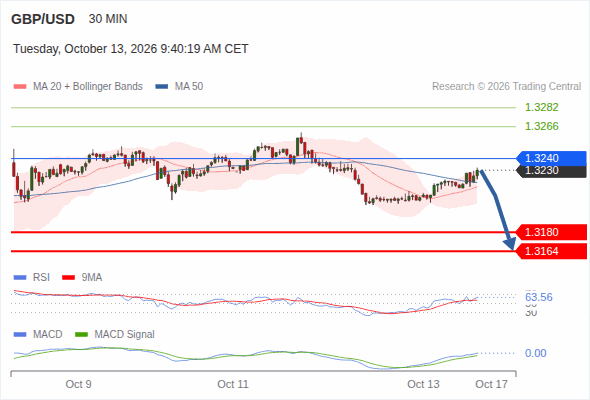Click the MACD blue legend swatch

[x=20, y=335]
